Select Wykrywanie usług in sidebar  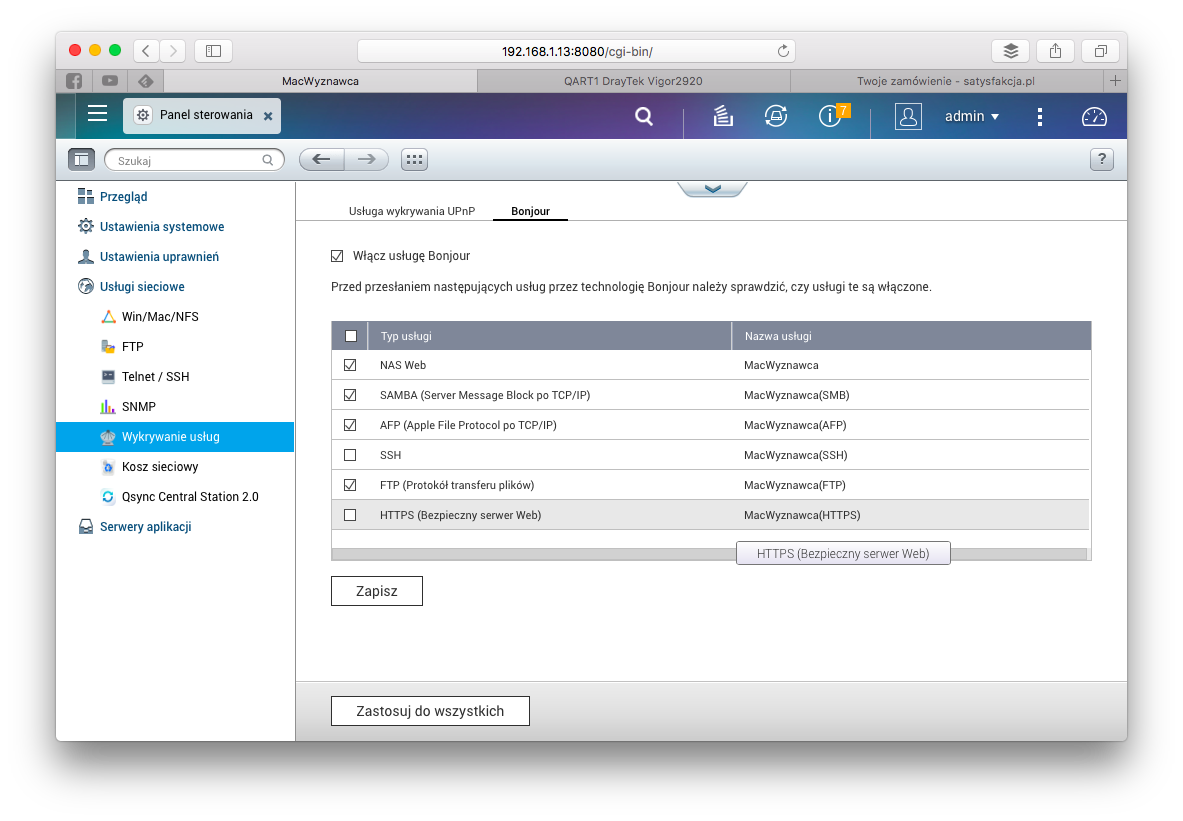click(x=175, y=437)
